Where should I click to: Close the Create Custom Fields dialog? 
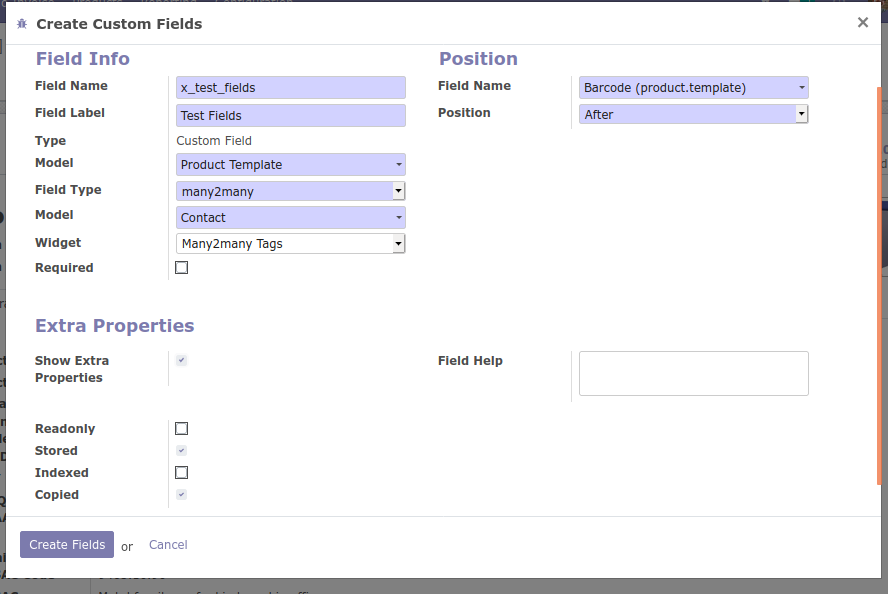tap(863, 22)
